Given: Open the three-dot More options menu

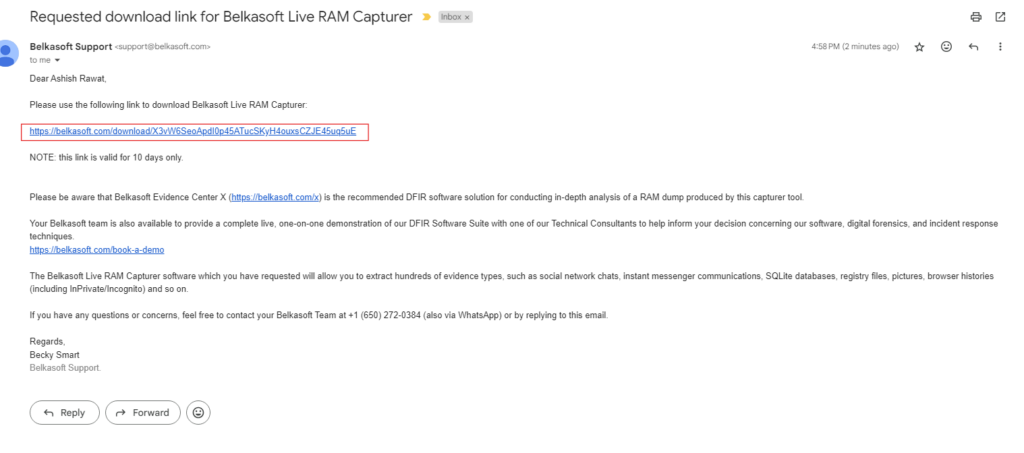Looking at the screenshot, I should tap(1000, 47).
